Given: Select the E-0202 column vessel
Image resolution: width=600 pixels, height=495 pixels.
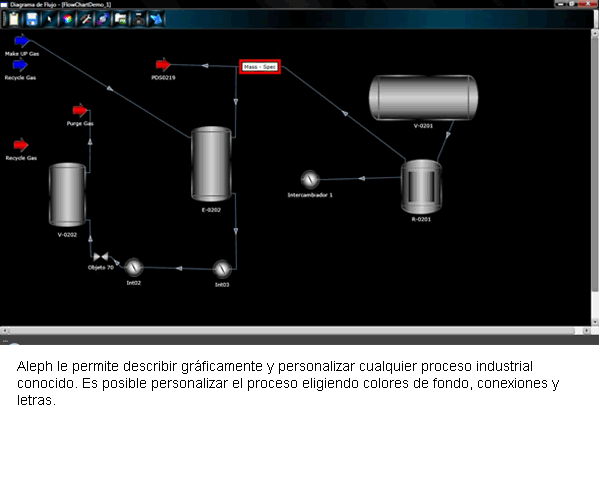Looking at the screenshot, I should click(211, 162).
